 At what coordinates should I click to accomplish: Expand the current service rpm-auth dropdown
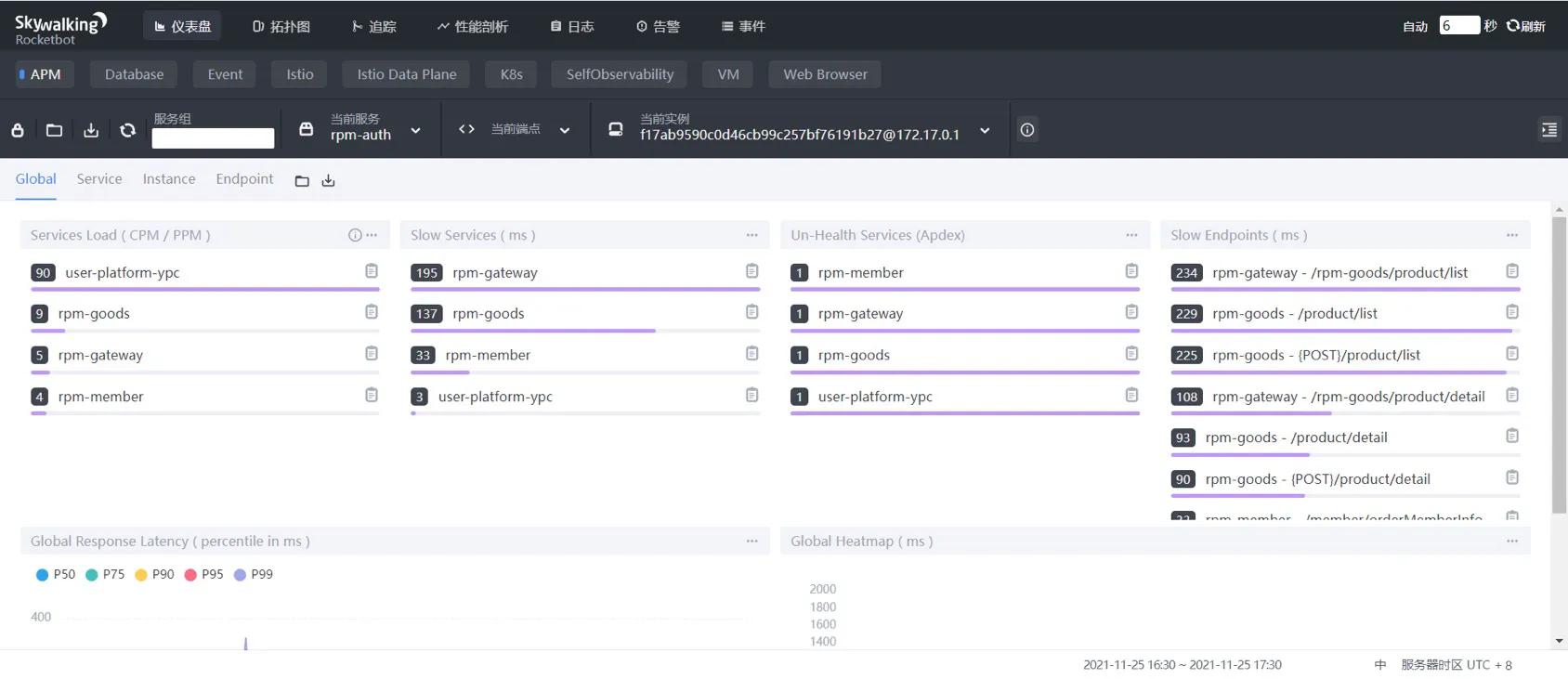tap(415, 130)
